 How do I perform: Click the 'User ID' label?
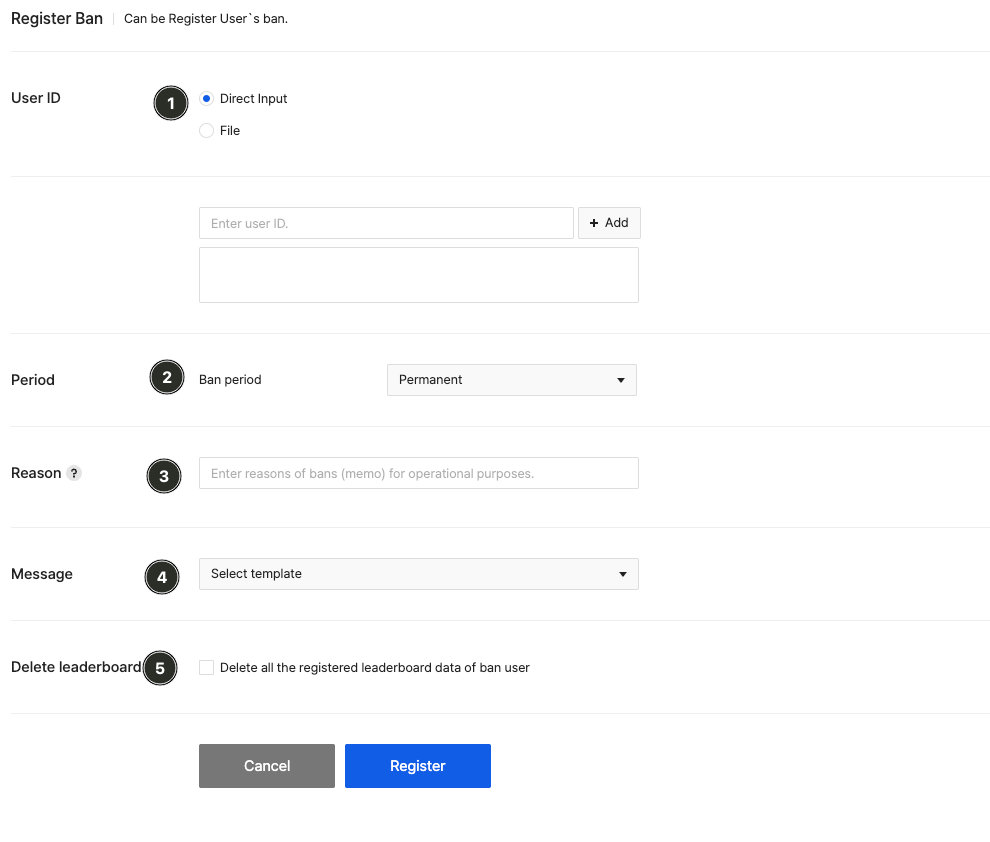[x=36, y=98]
